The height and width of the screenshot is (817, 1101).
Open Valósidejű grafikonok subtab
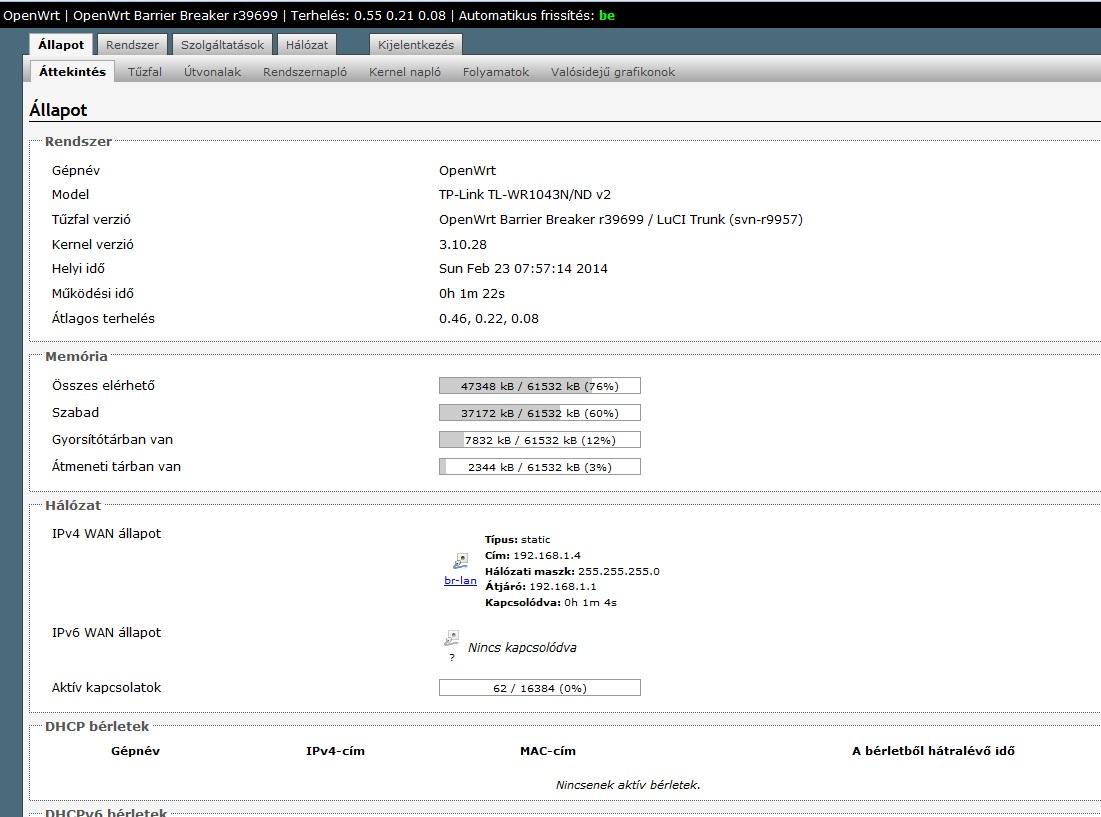[612, 72]
